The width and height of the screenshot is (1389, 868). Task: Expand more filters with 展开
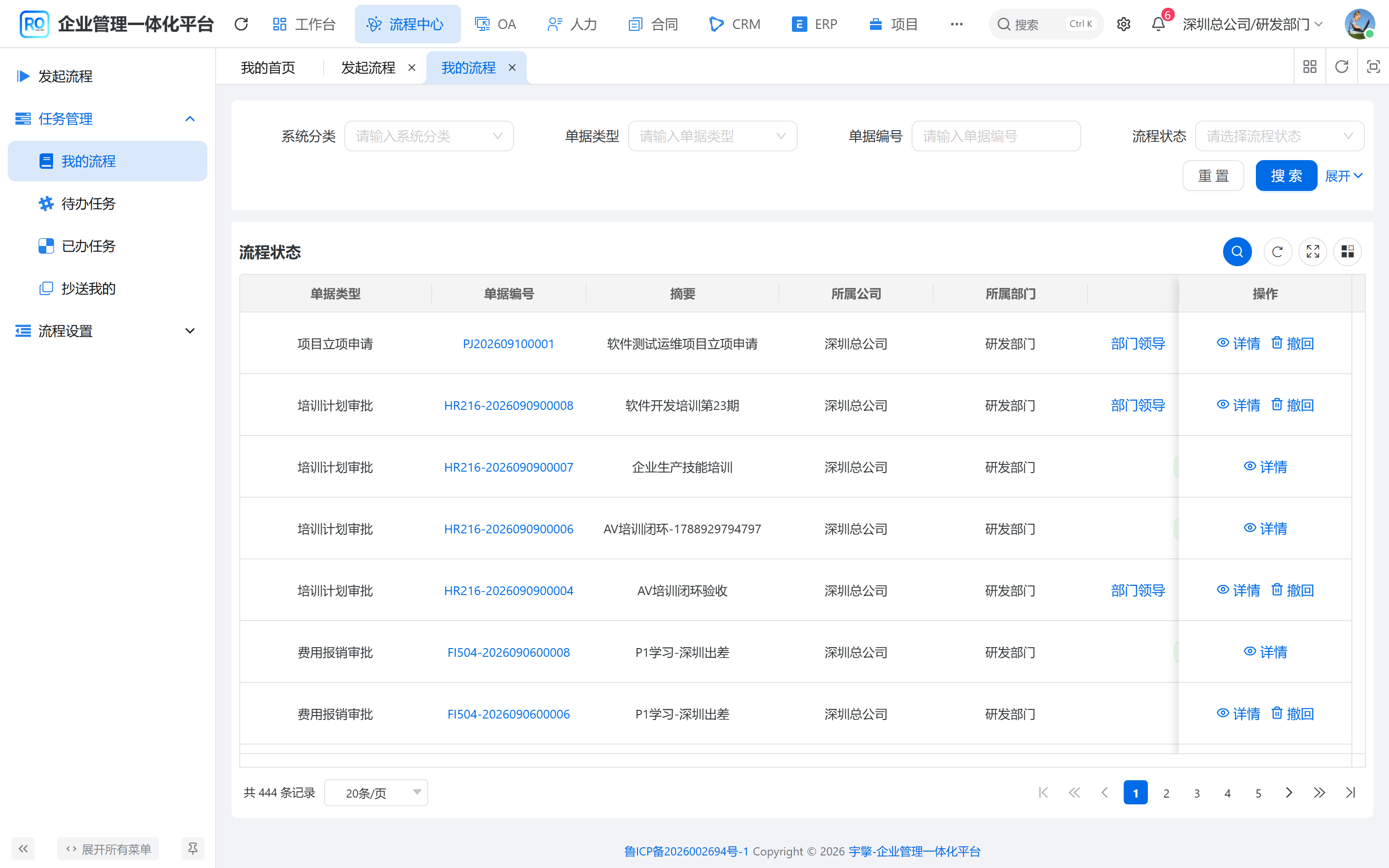click(1344, 176)
